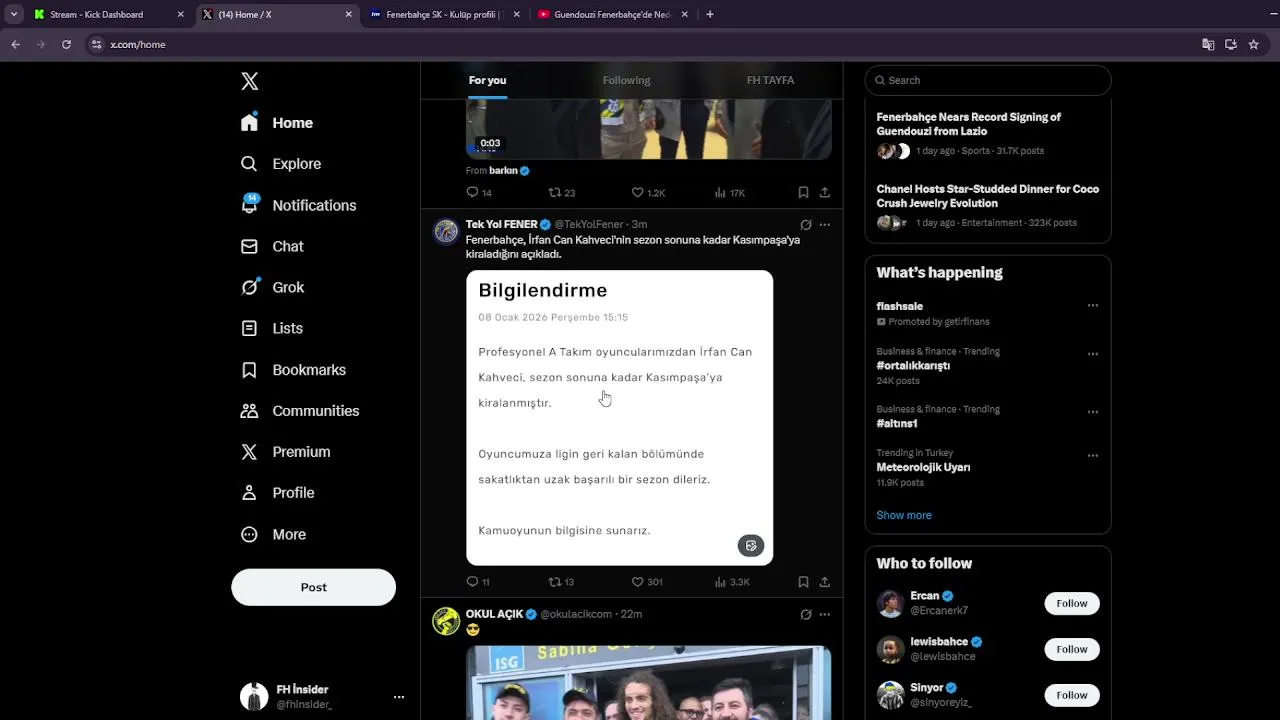The width and height of the screenshot is (1280, 720).
Task: Open more options on Tek Yol FENER post
Action: point(825,225)
